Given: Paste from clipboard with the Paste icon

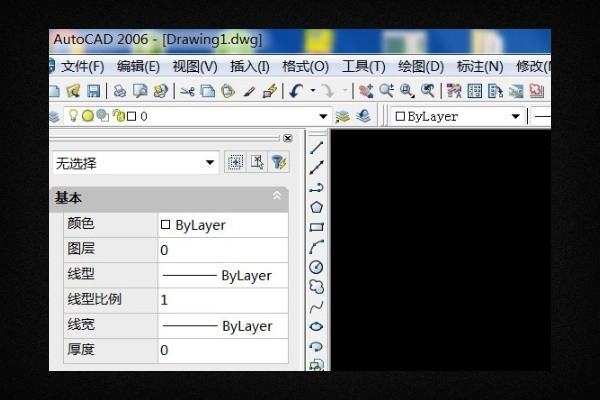Looking at the screenshot, I should pyautogui.click(x=228, y=91).
